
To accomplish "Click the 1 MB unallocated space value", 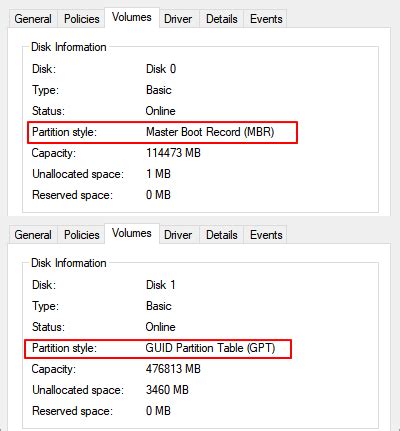I will click(158, 174).
